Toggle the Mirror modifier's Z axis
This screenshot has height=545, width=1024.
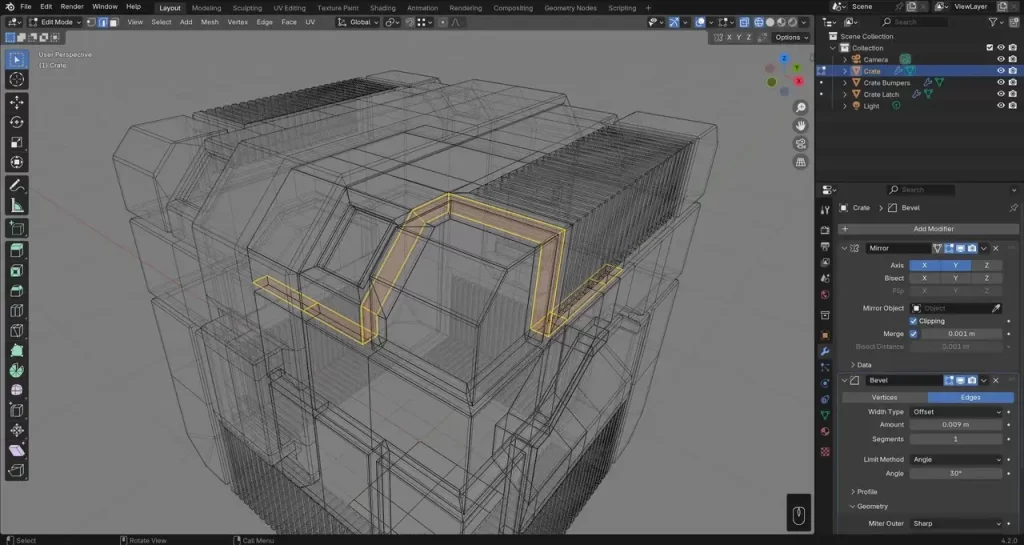coord(986,265)
